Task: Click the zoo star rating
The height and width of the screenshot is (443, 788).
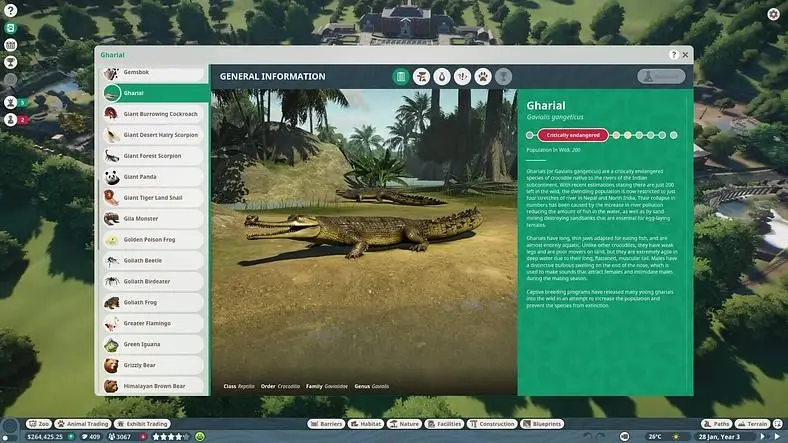Action: 170,437
